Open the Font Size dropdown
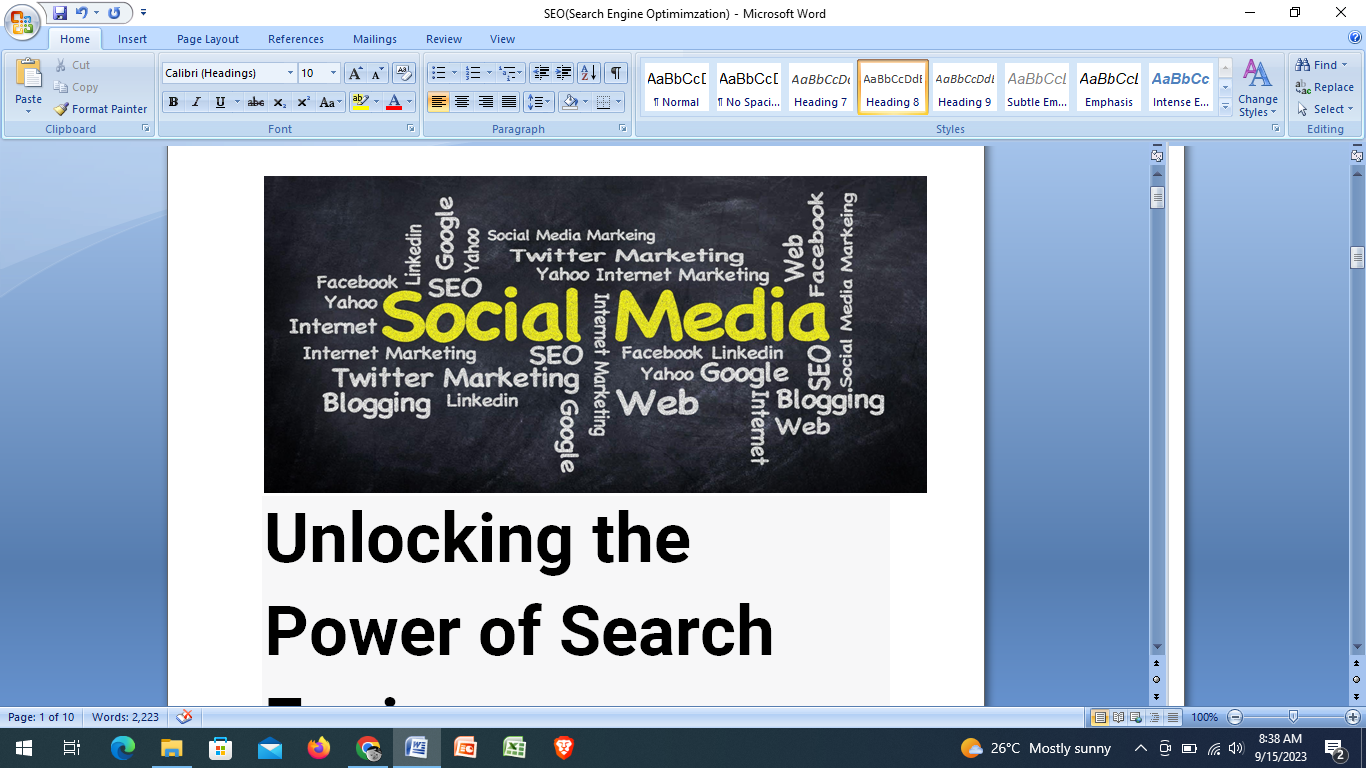Viewport: 1366px width, 768px height. 333,73
